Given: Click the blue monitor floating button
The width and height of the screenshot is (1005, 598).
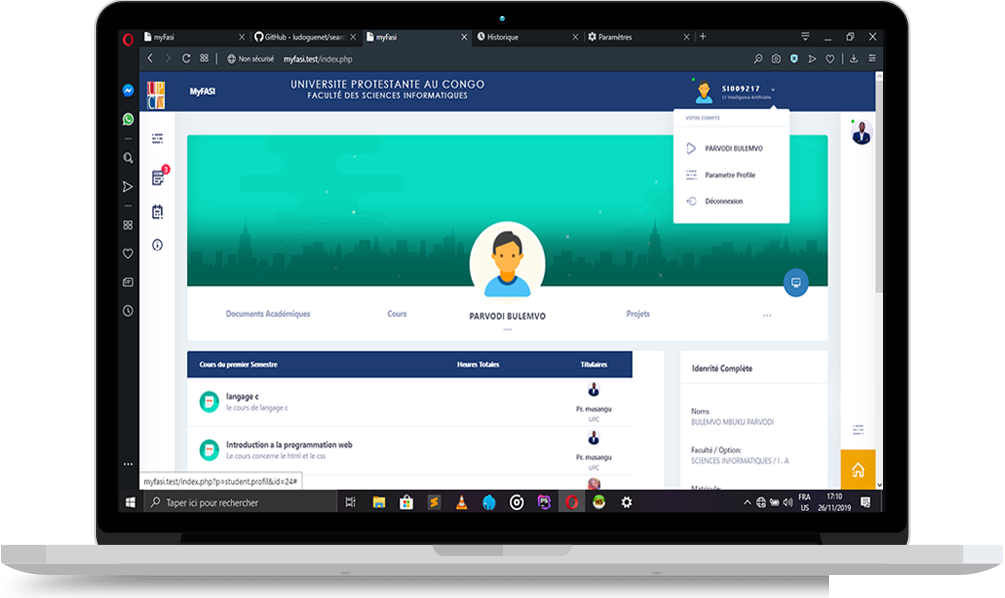Looking at the screenshot, I should [x=796, y=282].
